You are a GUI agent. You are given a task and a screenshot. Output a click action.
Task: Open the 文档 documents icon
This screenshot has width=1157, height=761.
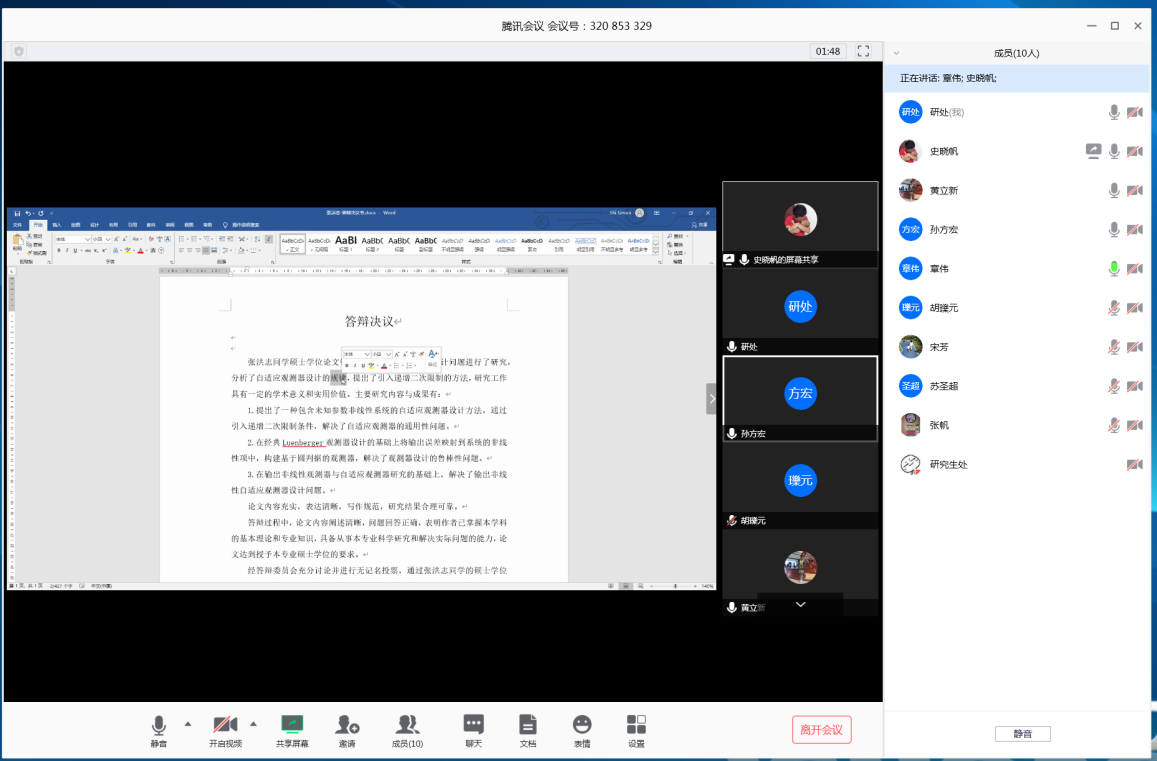click(x=528, y=724)
